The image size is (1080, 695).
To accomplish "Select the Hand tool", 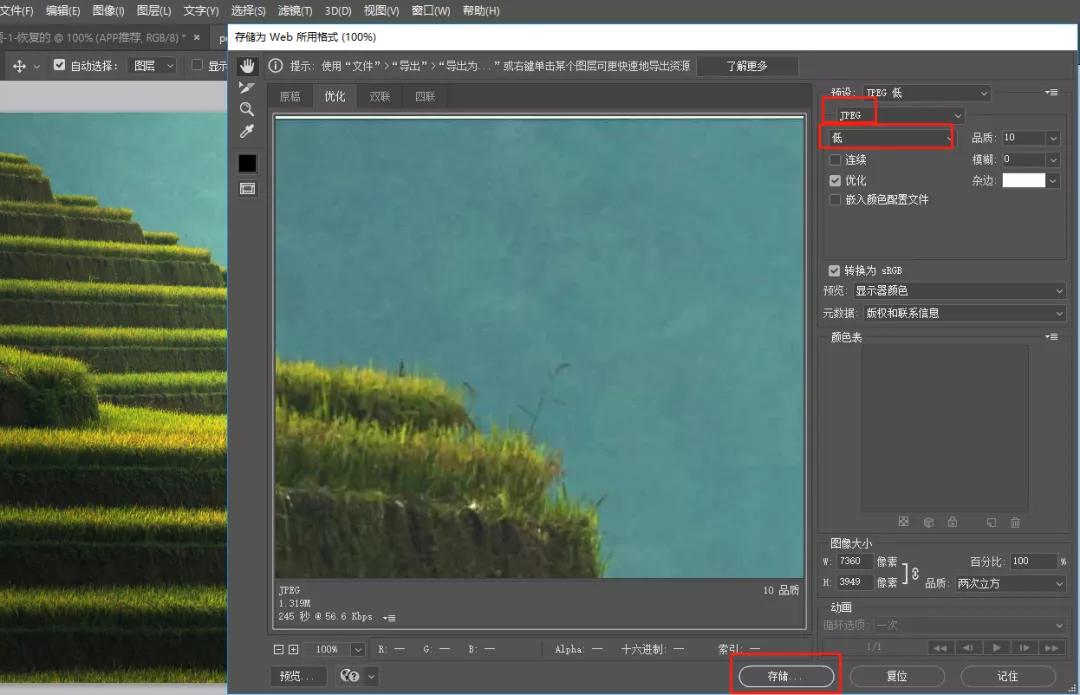I will pos(247,65).
